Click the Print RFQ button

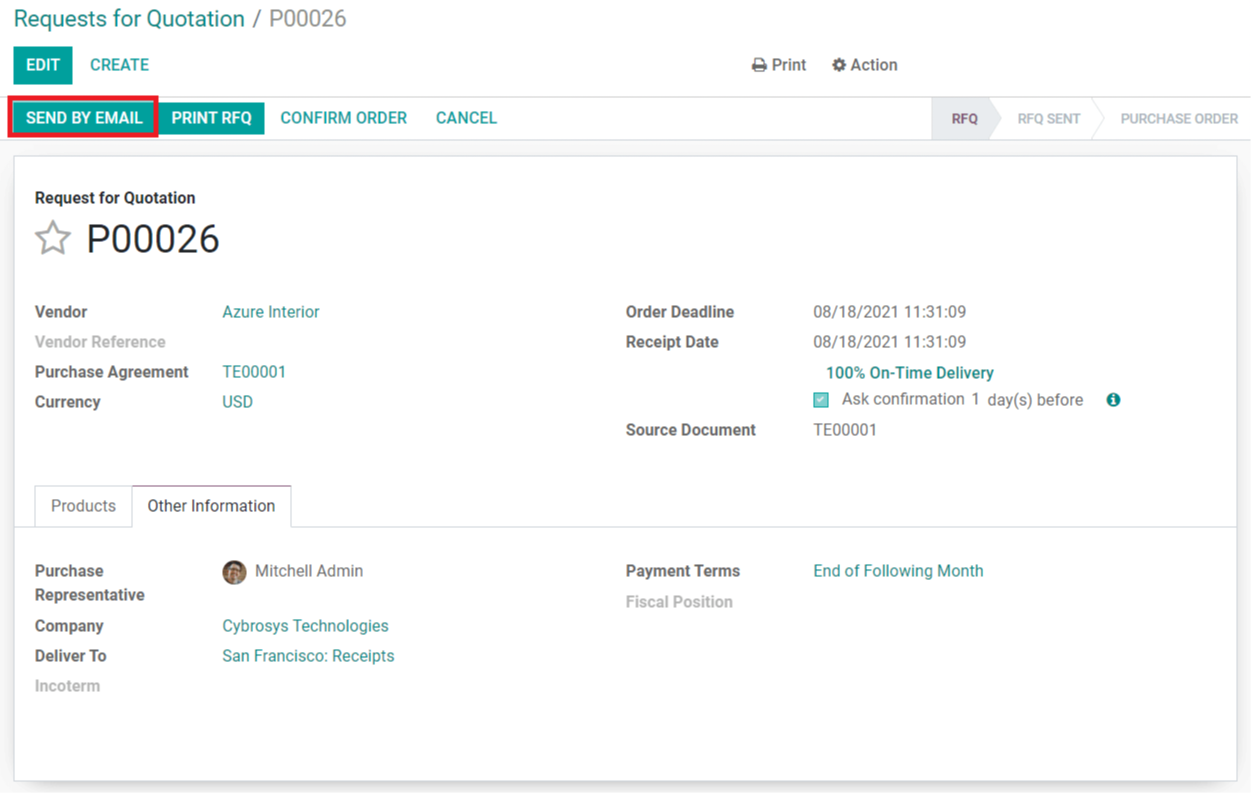pos(211,118)
